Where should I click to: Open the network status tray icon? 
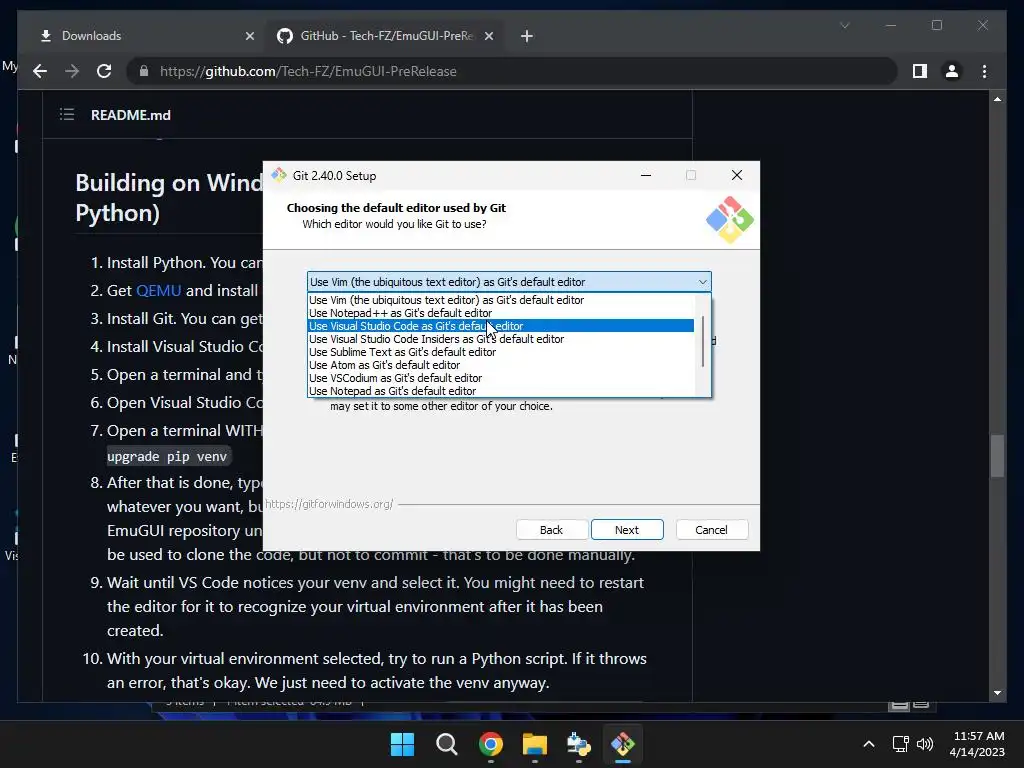click(x=901, y=744)
